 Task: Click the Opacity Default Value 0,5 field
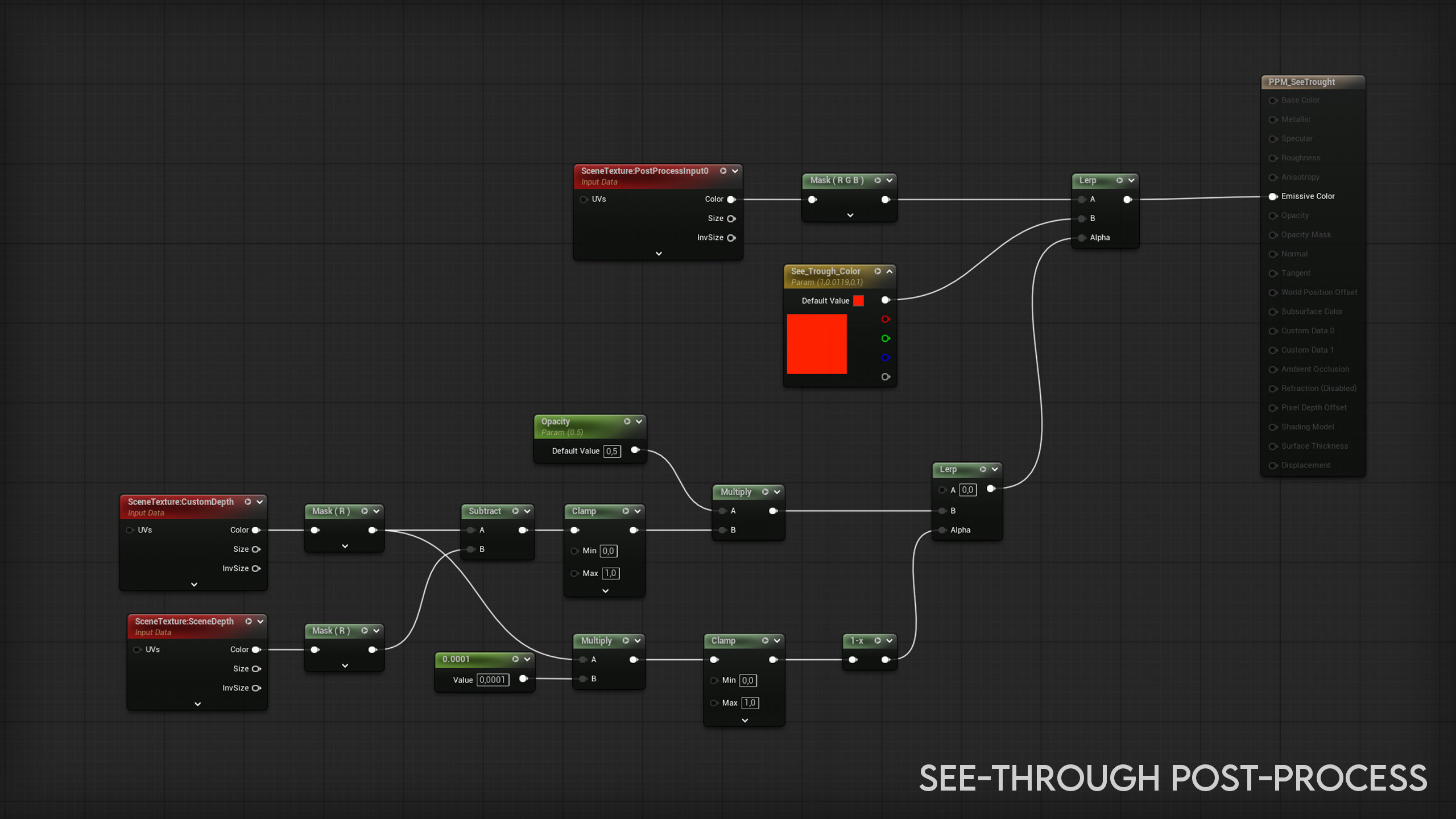pos(612,451)
